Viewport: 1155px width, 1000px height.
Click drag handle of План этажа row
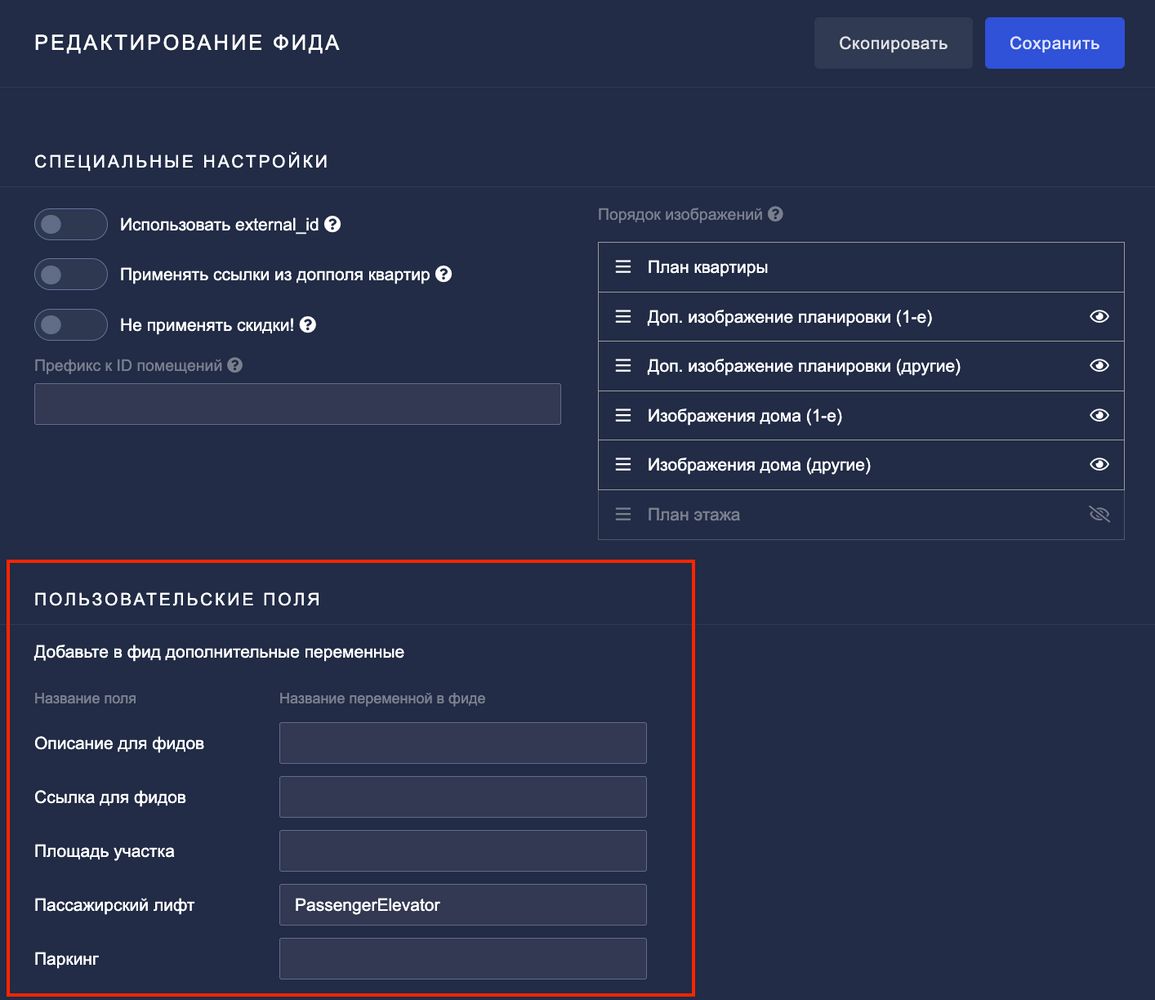623,514
